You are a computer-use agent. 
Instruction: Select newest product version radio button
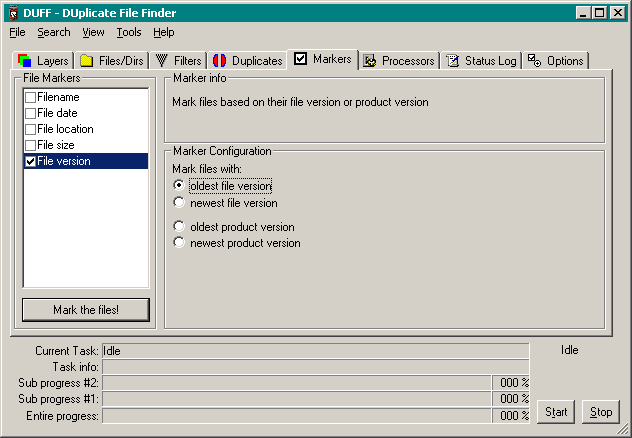coord(179,242)
